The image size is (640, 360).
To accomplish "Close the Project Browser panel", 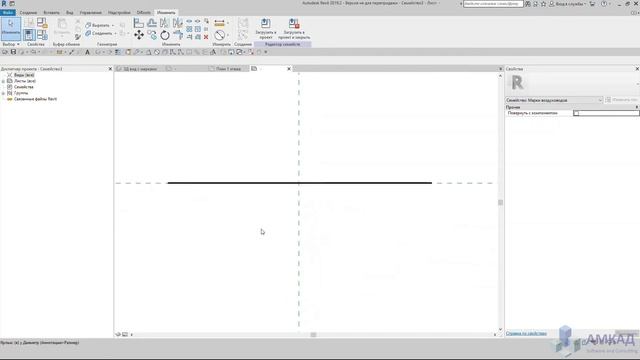I will [x=110, y=69].
